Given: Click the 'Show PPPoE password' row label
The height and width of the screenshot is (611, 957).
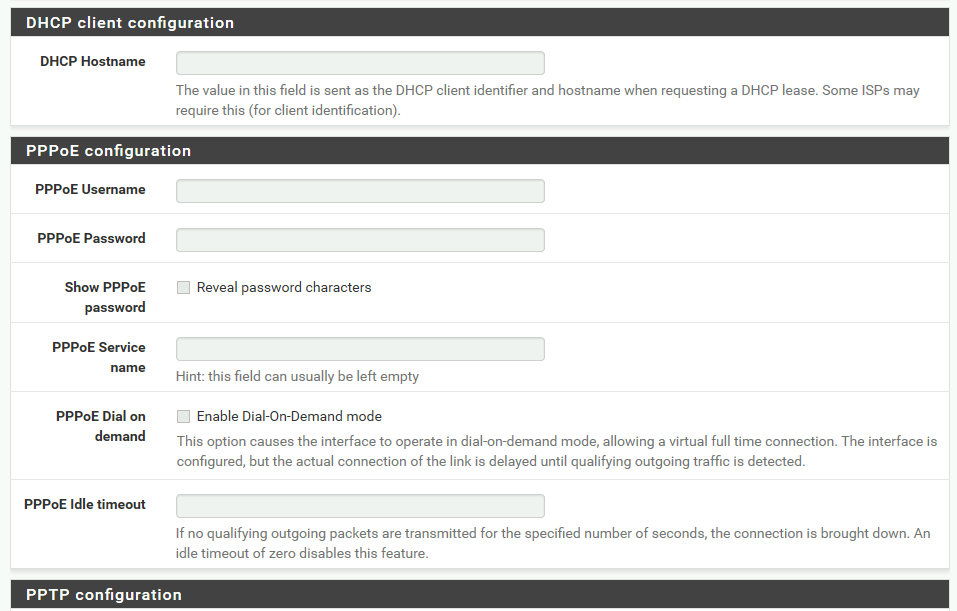Looking at the screenshot, I should (106, 297).
